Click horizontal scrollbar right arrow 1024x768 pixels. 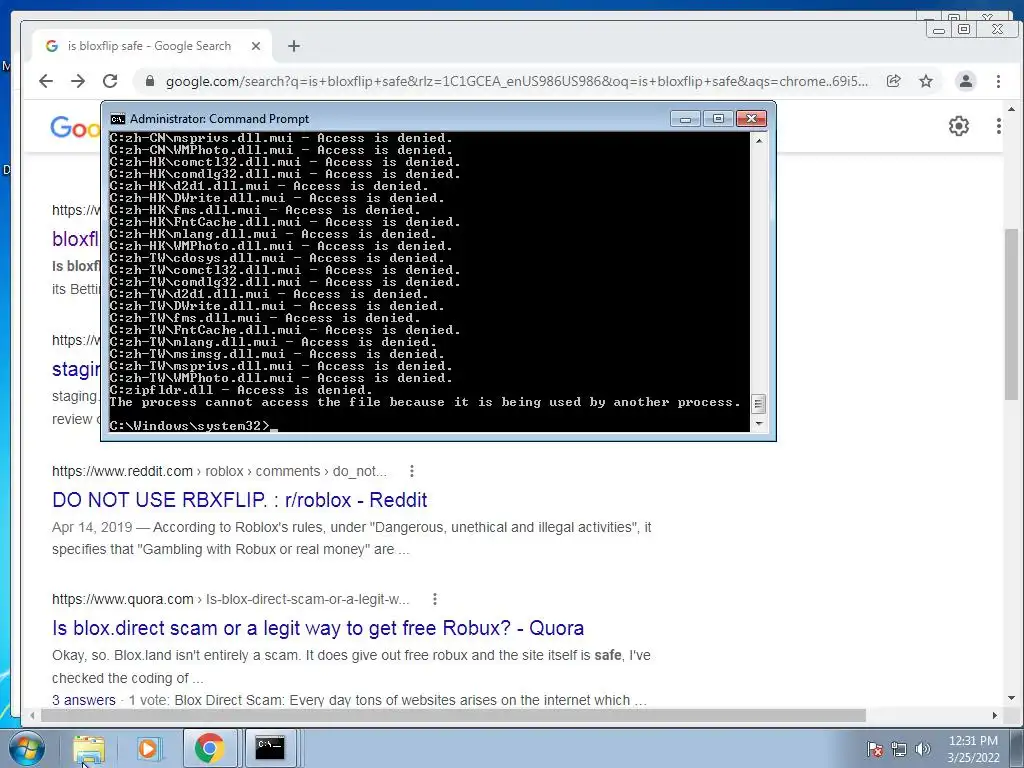(x=995, y=715)
